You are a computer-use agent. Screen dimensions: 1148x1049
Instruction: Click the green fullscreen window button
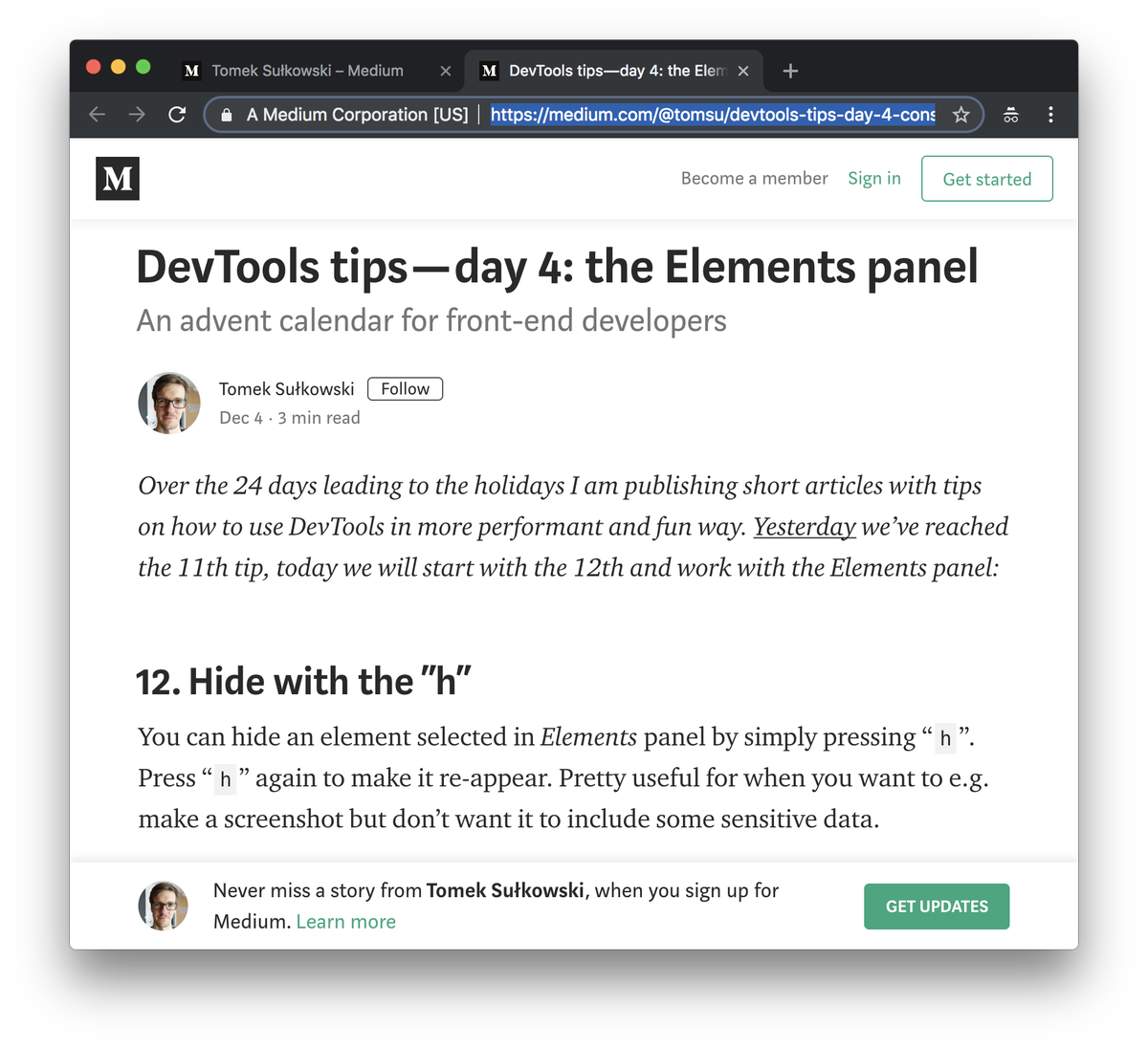click(143, 66)
